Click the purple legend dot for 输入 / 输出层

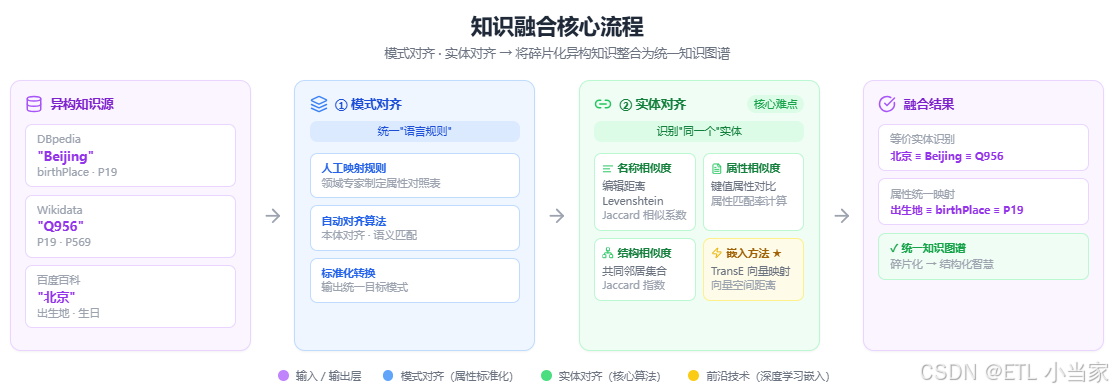pos(283,376)
